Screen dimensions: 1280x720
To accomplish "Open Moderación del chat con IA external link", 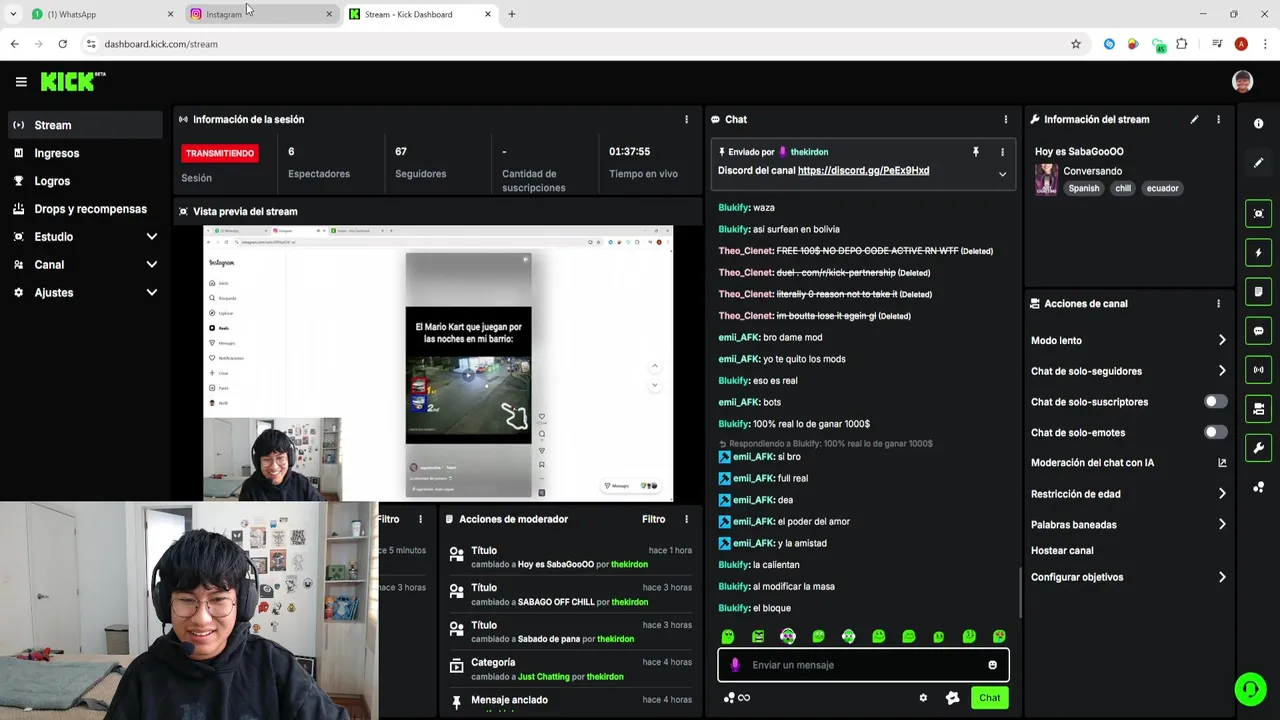I will [1222, 463].
